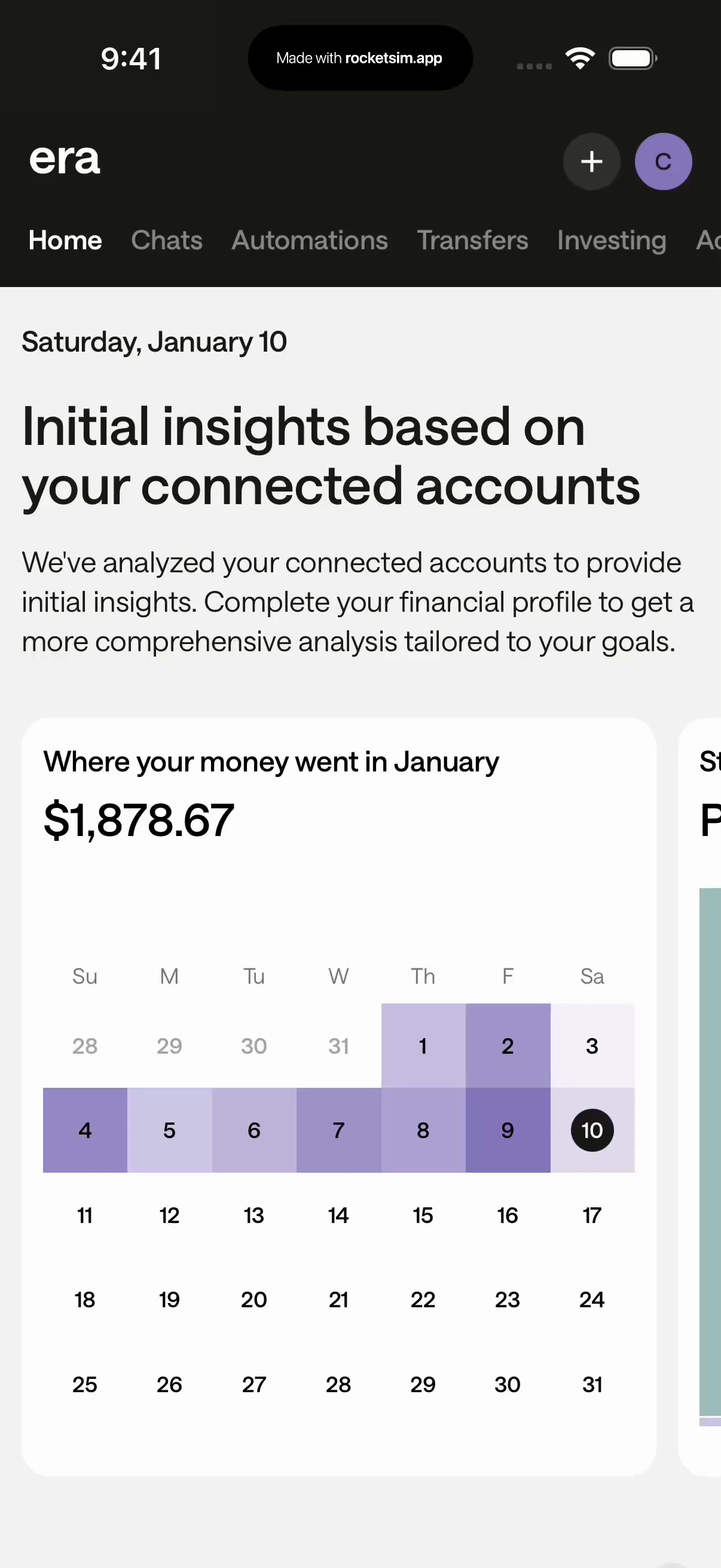Tap the era logo
721x1568 pixels.
click(65, 160)
